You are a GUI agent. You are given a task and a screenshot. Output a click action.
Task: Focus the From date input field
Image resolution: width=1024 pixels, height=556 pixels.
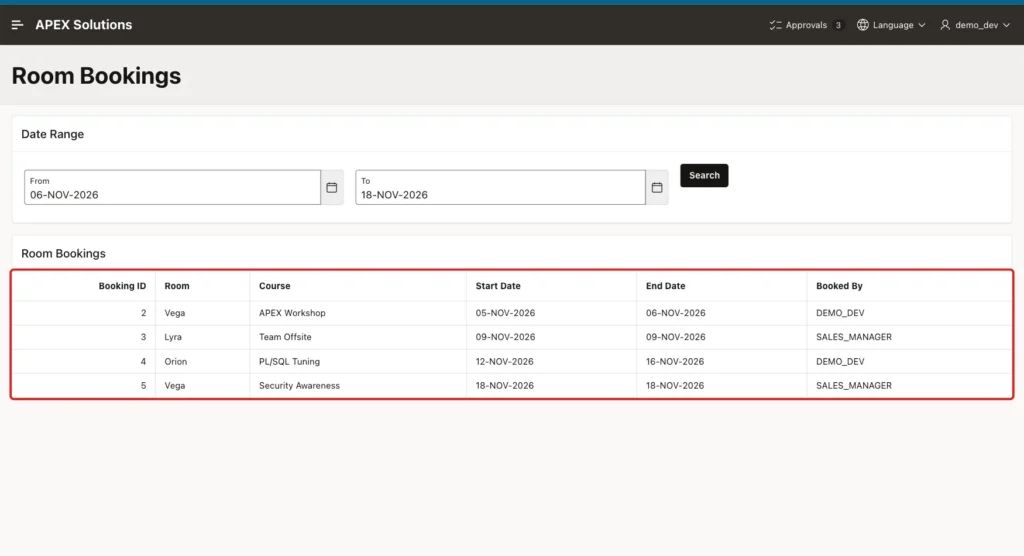172,188
